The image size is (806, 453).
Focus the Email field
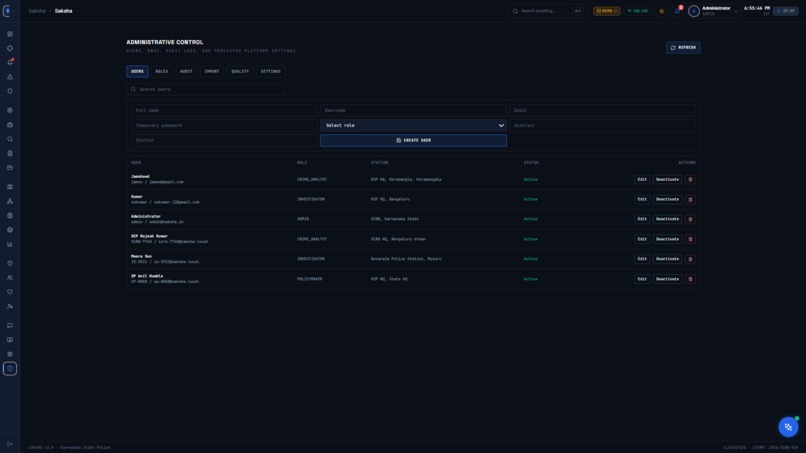tap(602, 111)
